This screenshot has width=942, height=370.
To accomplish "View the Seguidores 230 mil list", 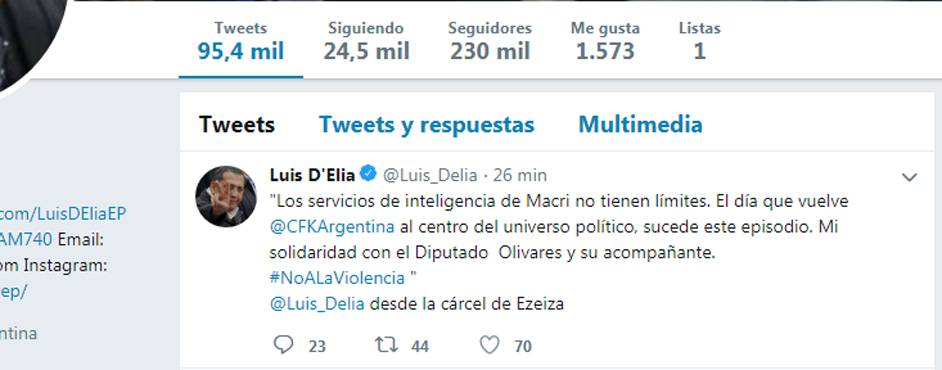I will click(490, 41).
